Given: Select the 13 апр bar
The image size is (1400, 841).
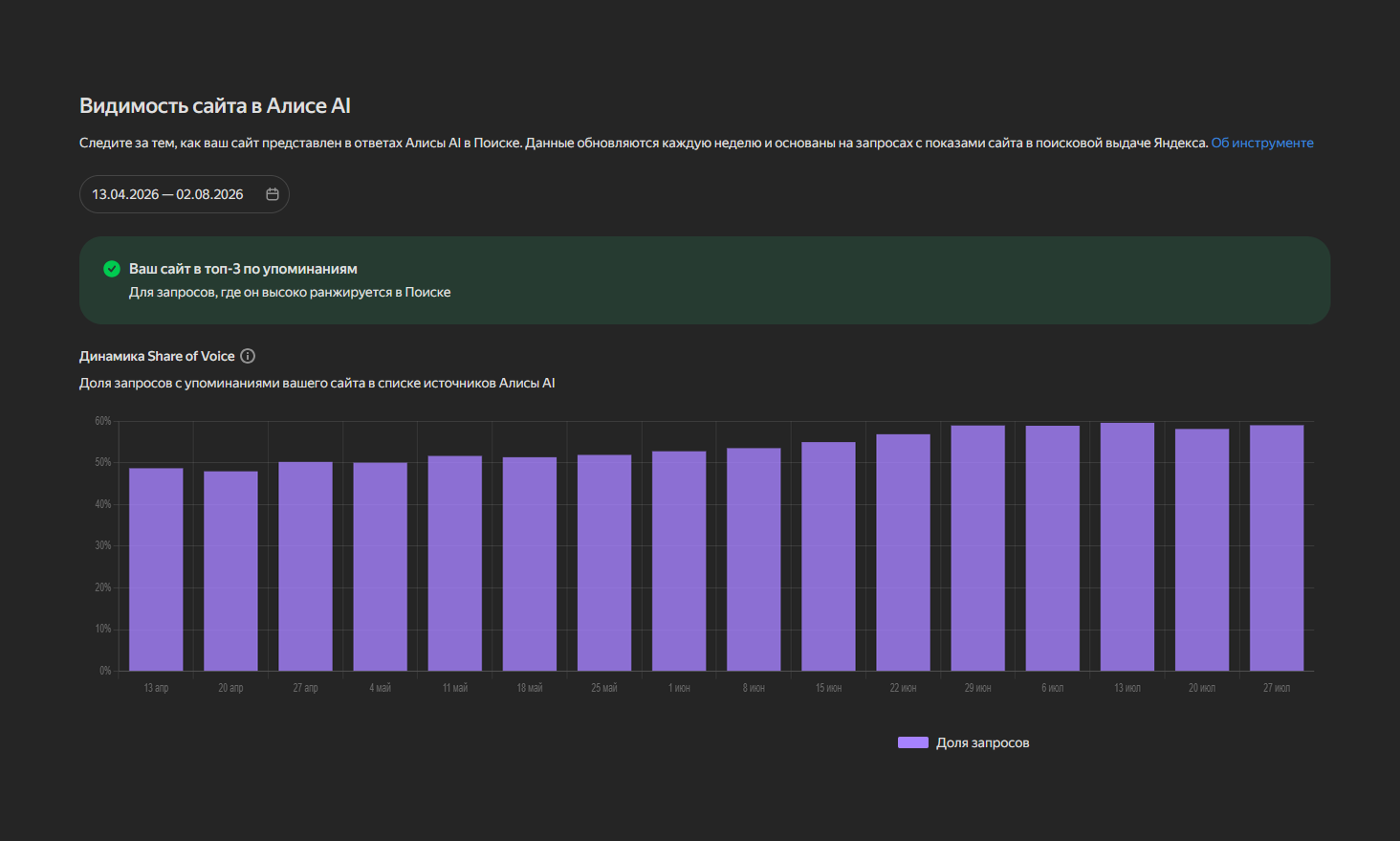Looking at the screenshot, I should click(x=156, y=569).
